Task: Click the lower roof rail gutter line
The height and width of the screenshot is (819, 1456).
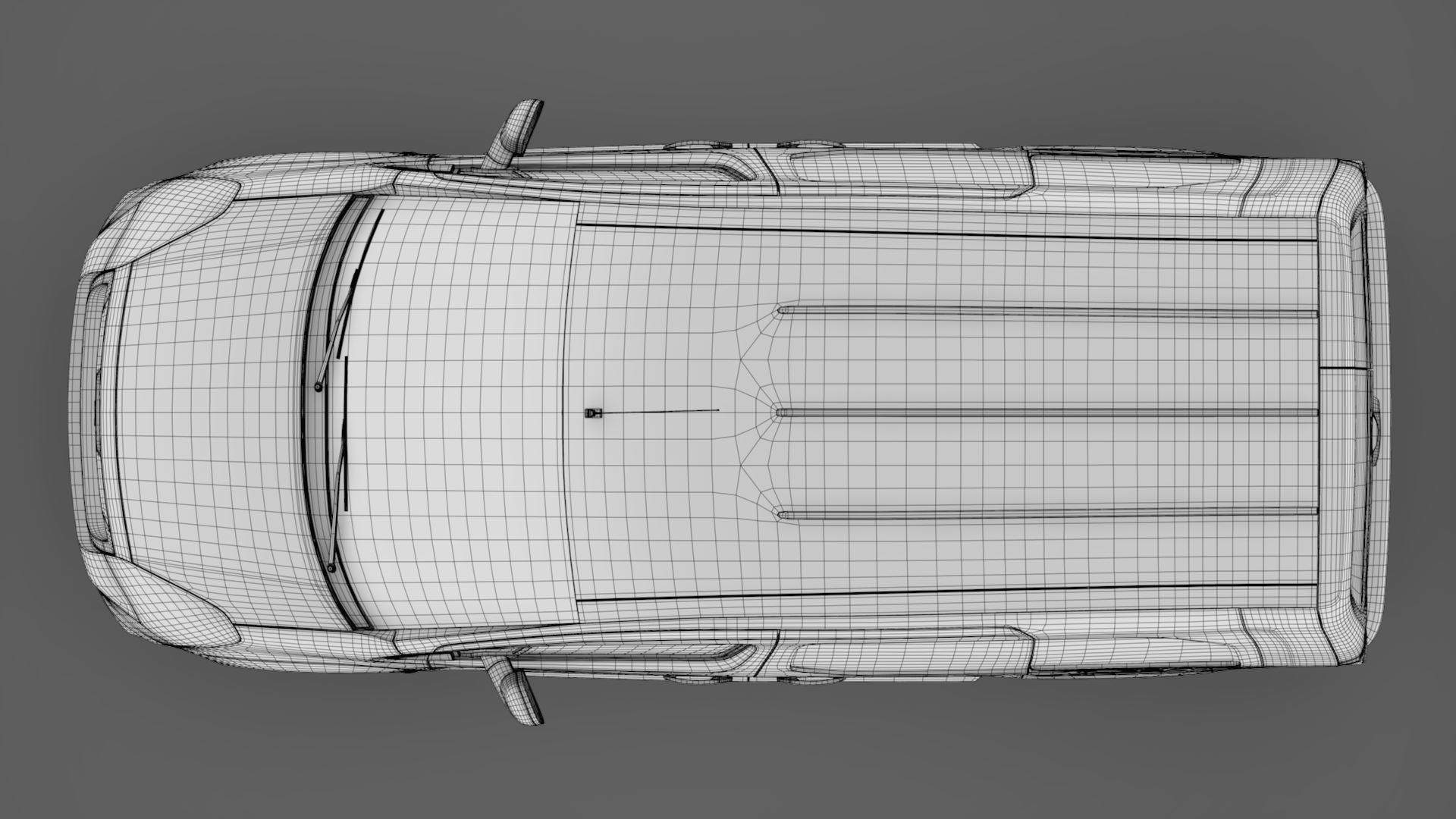Action: tap(948, 591)
